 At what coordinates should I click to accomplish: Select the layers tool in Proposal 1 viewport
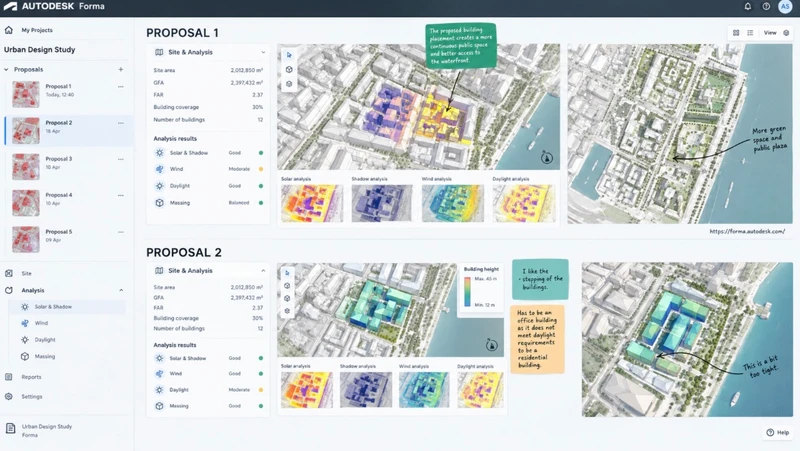point(289,84)
